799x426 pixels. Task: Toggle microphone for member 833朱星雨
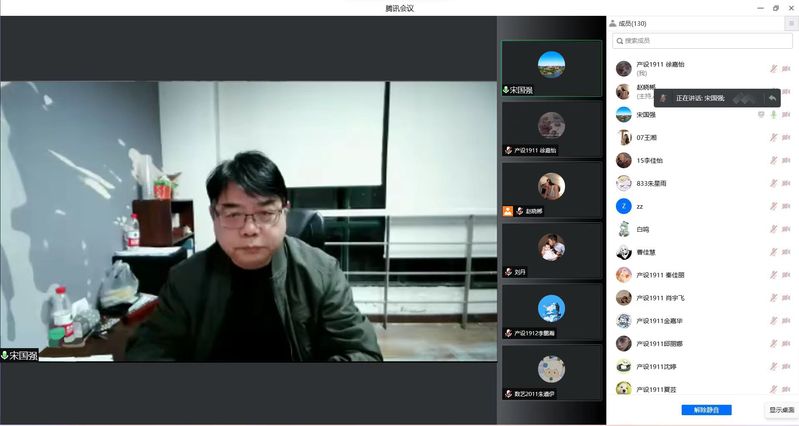pos(772,183)
